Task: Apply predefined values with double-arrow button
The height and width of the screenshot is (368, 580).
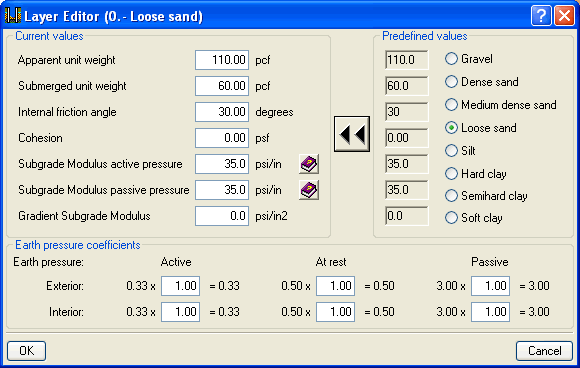Action: 352,134
